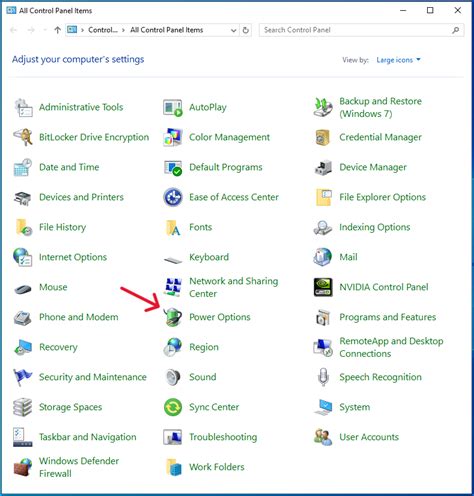The height and width of the screenshot is (496, 474).
Task: Open the NVIDIA Control Panel icon
Action: coord(323,287)
